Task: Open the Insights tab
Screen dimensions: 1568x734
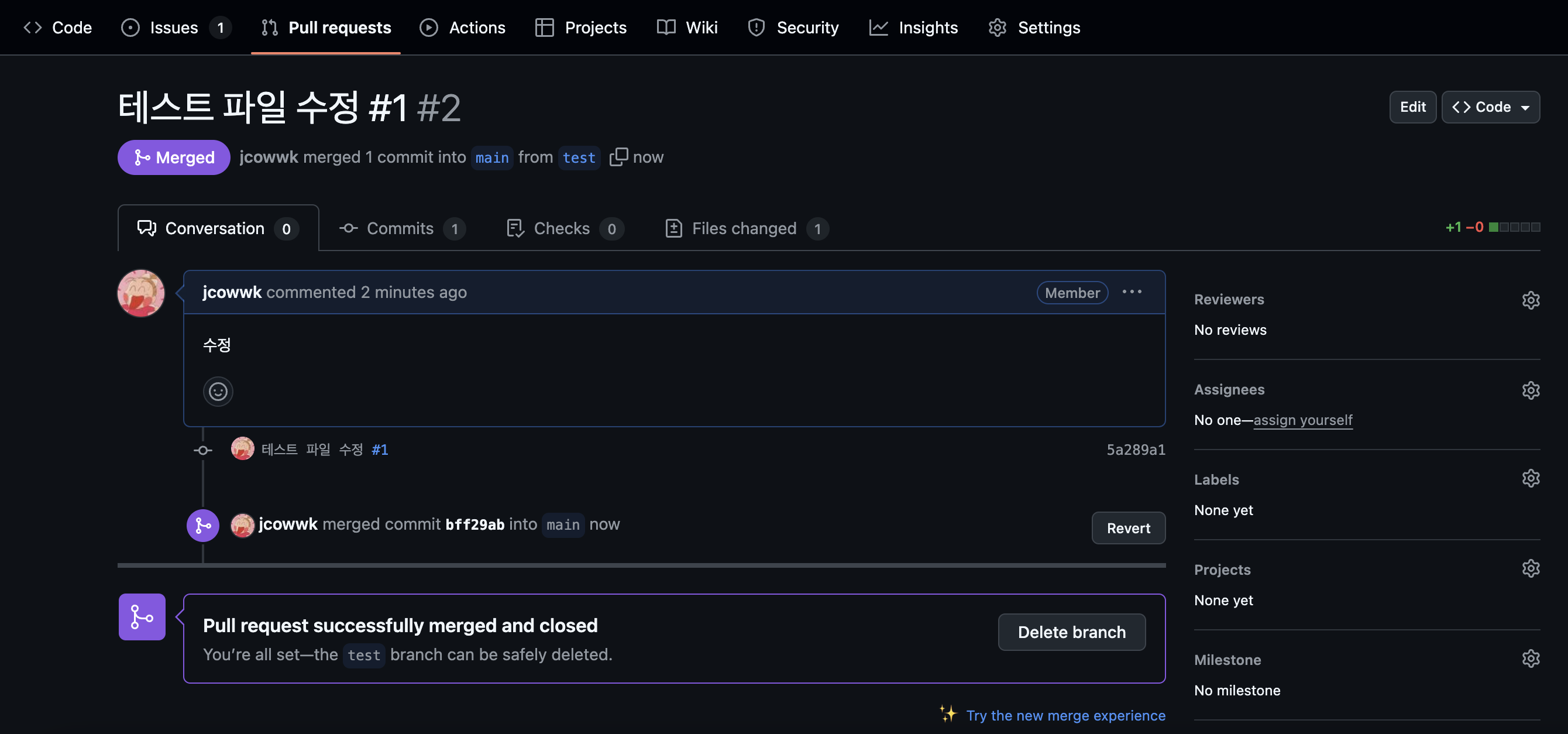Action: pos(913,28)
